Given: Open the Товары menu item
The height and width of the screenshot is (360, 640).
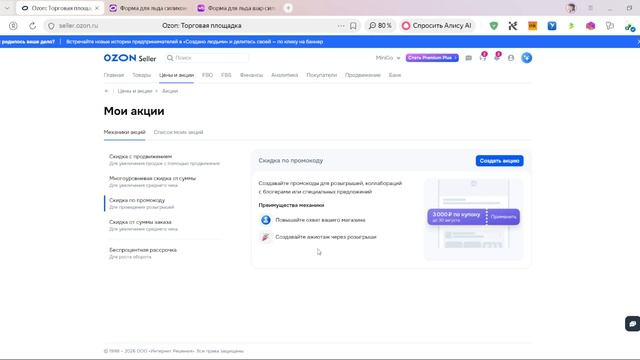Looking at the screenshot, I should click(x=141, y=75).
